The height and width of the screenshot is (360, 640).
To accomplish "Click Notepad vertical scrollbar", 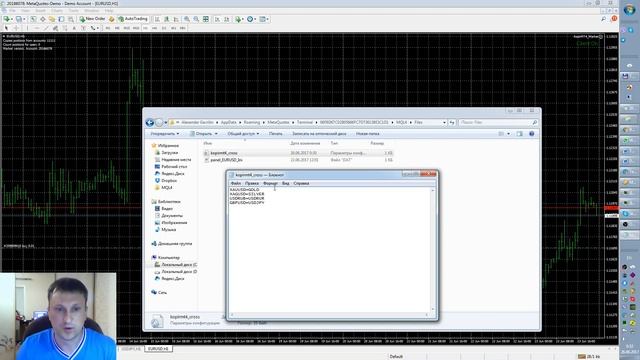I will click(x=433, y=250).
